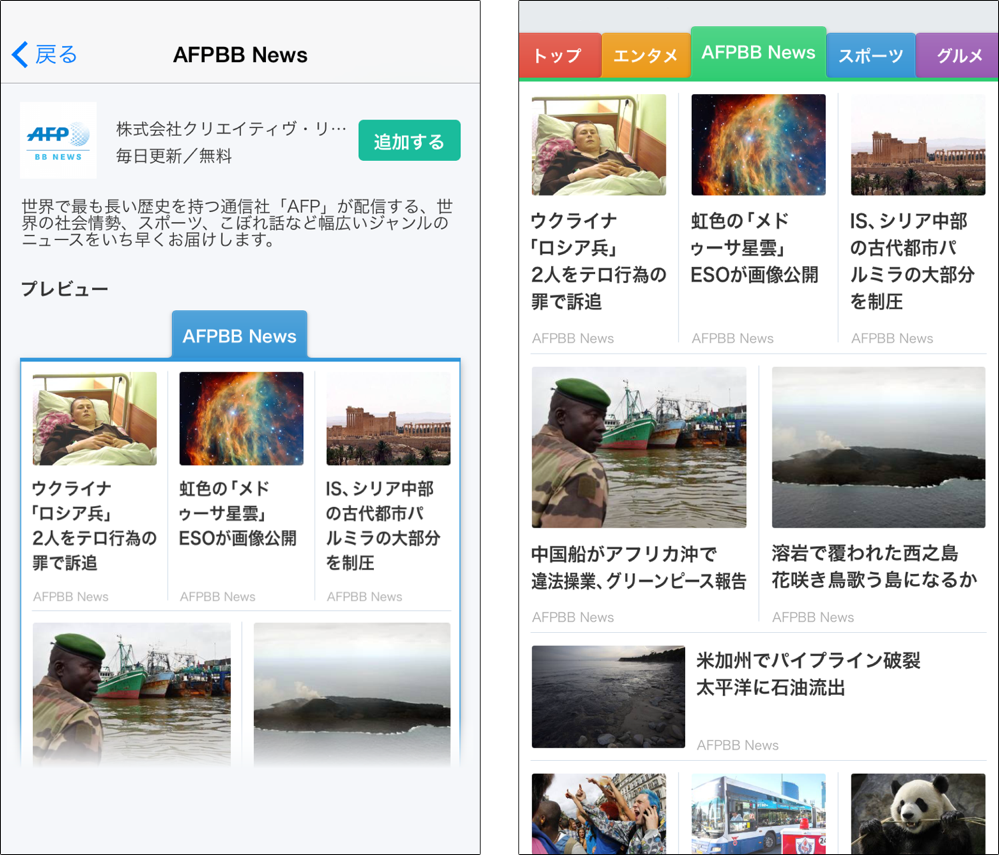Open dark oily shoreline photo
Viewport: 1000px width, 855px height.
608,696
